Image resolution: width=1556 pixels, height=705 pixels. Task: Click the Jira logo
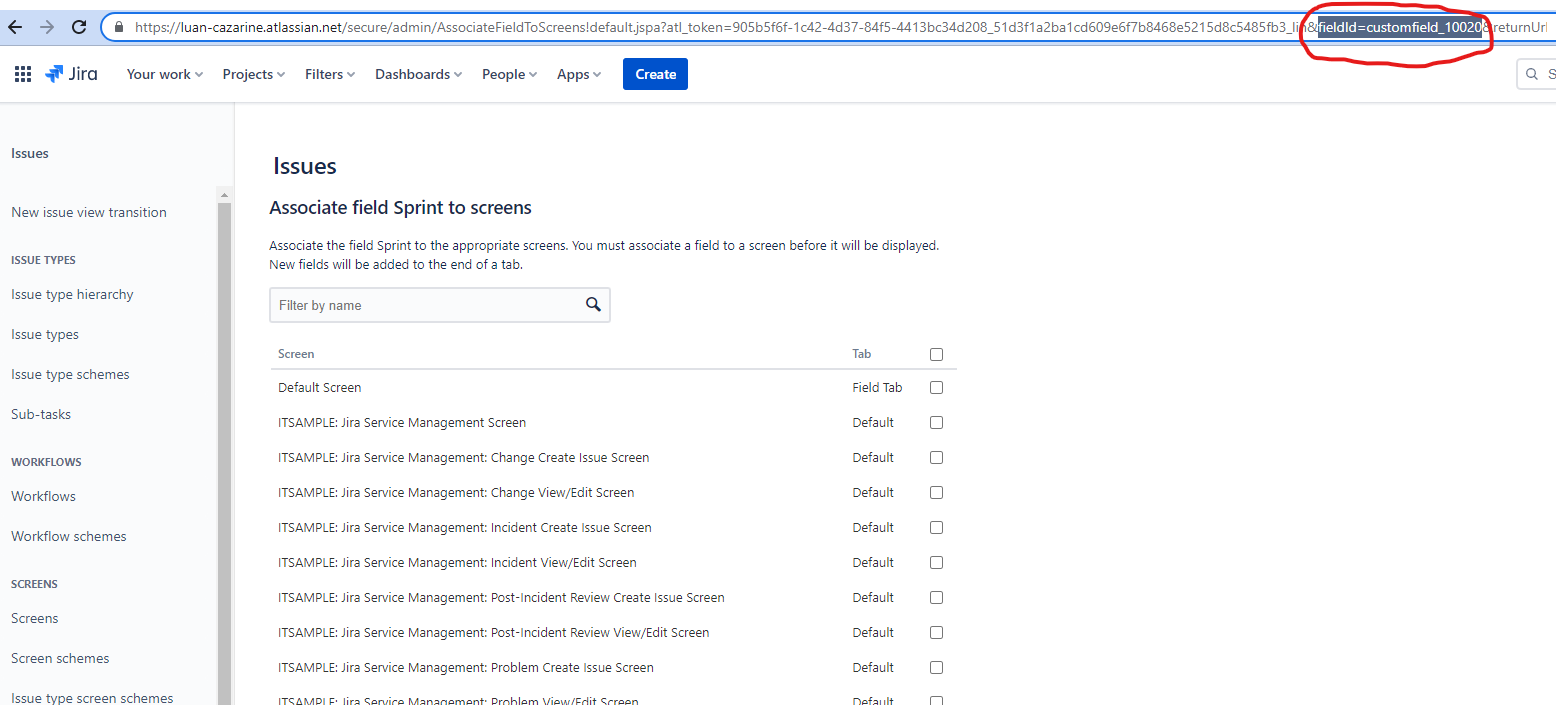pyautogui.click(x=71, y=73)
